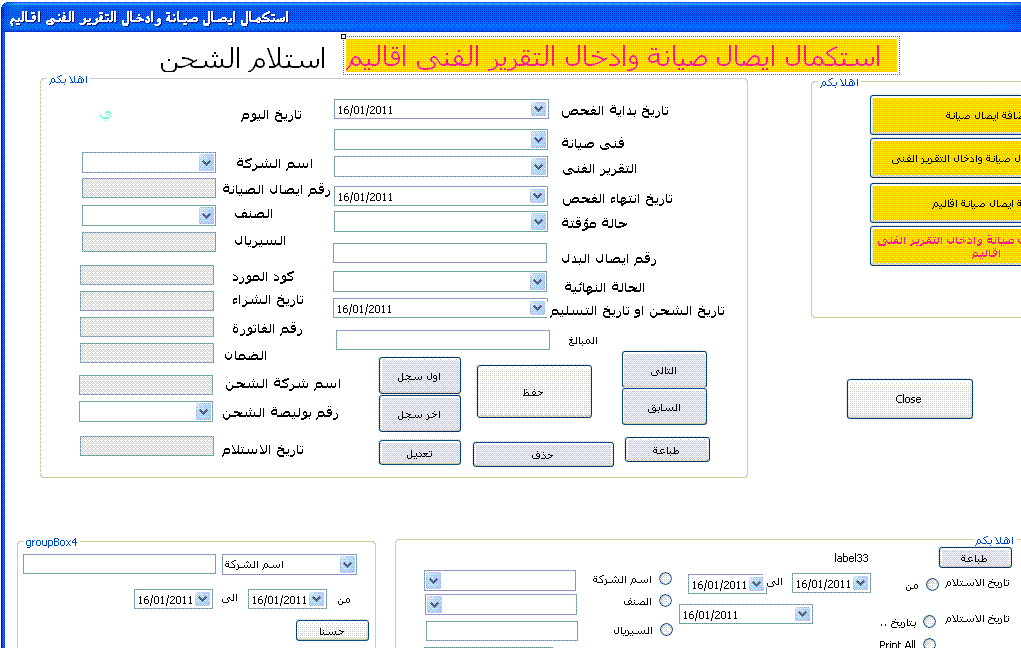Open the التقرير الفنى dropdown list

[x=538, y=167]
